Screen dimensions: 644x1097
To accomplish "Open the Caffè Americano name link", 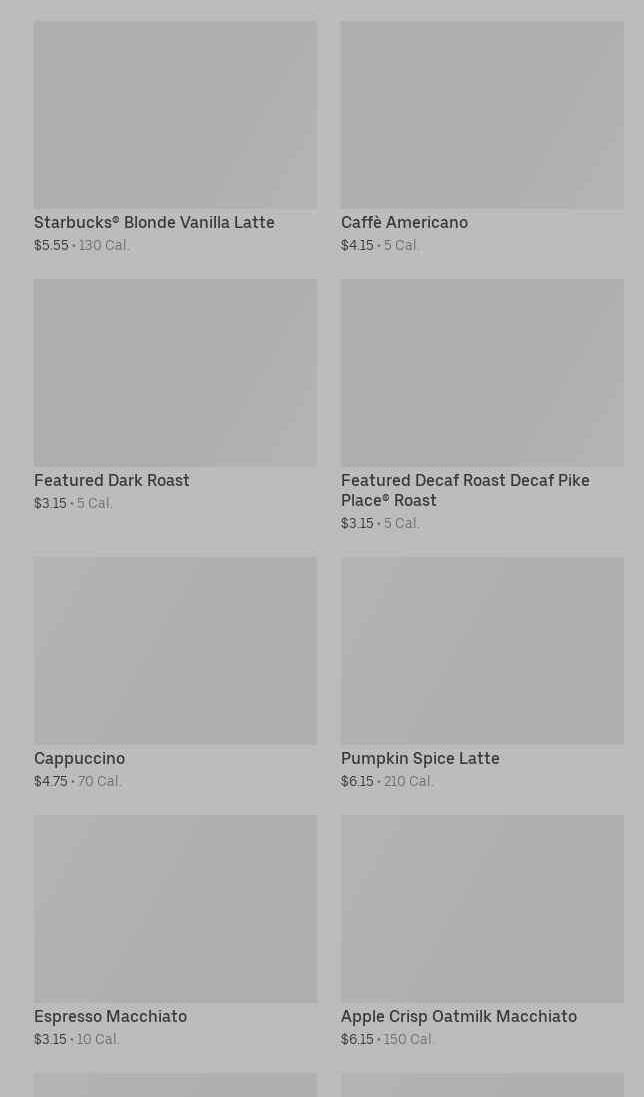I will pos(404,222).
